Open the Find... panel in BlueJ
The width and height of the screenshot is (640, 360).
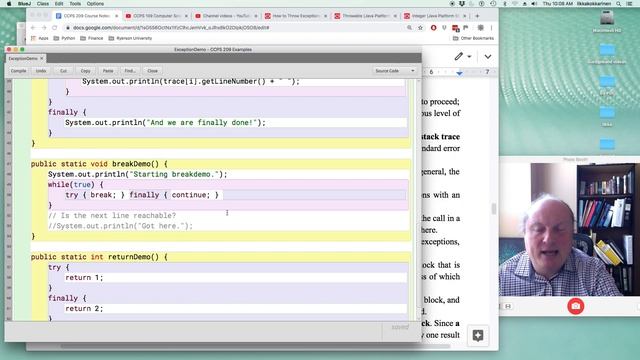pyautogui.click(x=130, y=71)
